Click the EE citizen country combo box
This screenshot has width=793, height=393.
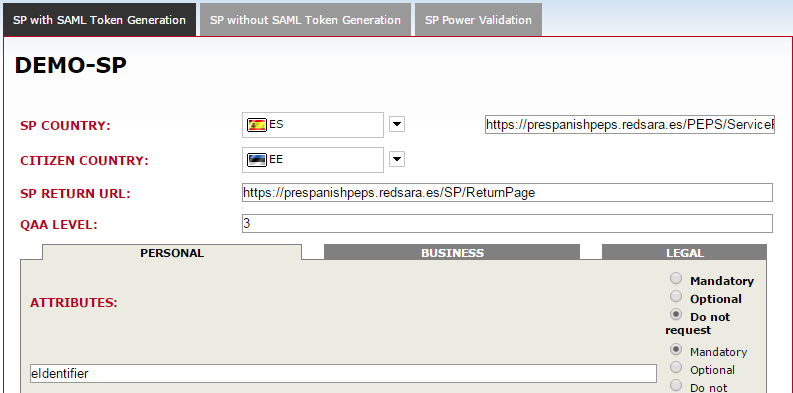(x=313, y=160)
